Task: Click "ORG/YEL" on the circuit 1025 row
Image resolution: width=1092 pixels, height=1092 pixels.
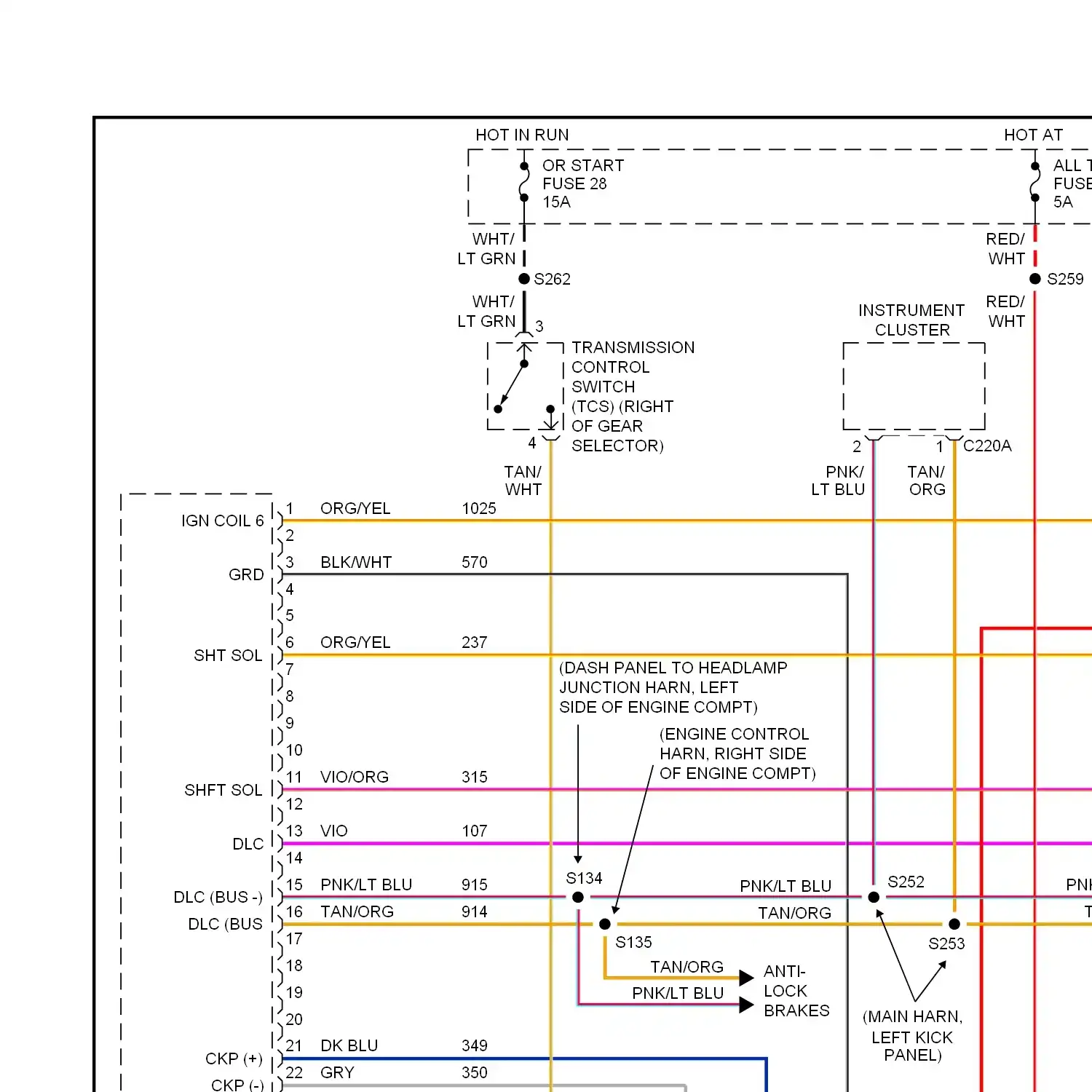Action: tap(355, 508)
